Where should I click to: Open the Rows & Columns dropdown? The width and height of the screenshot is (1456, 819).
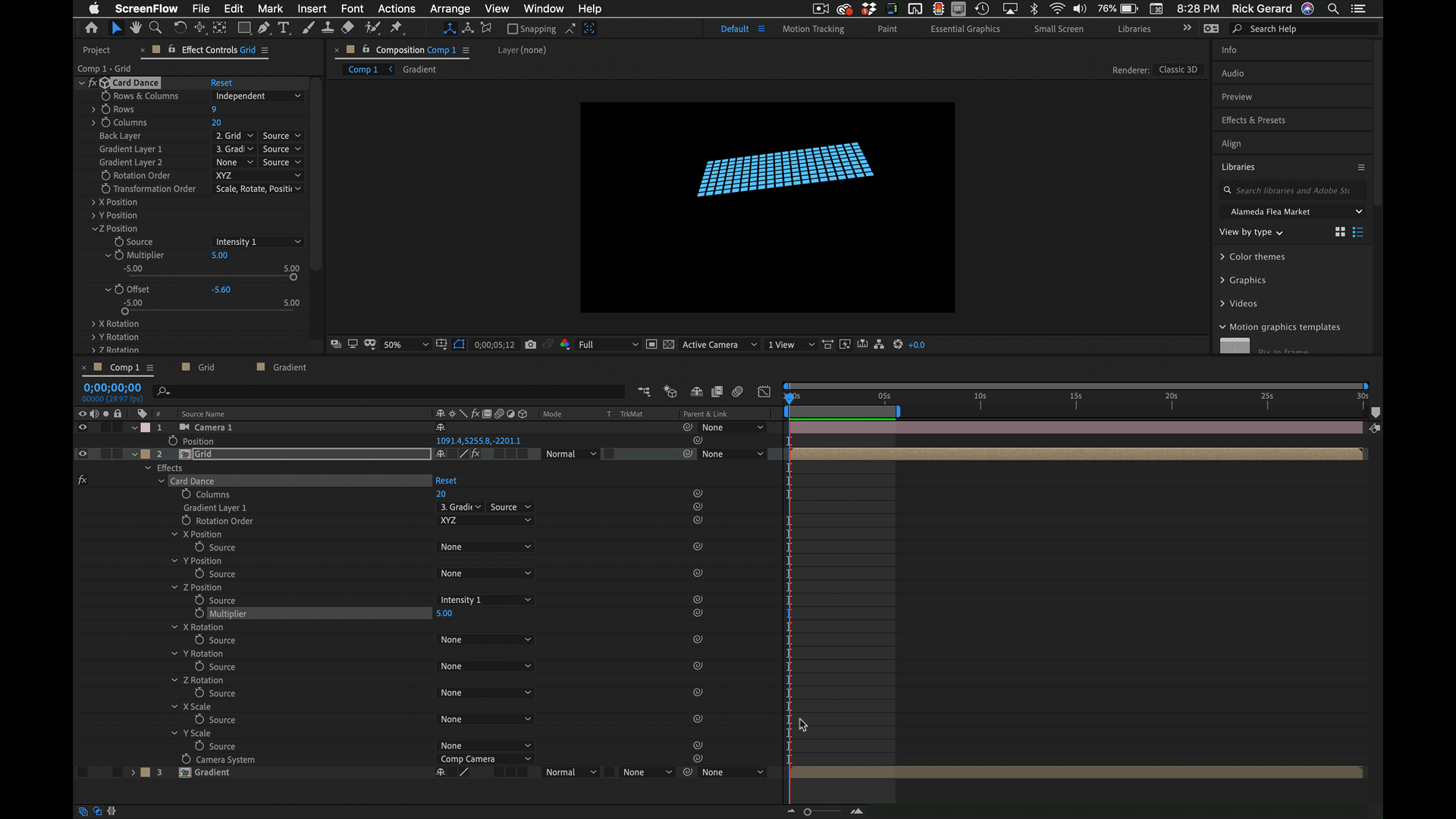(258, 96)
